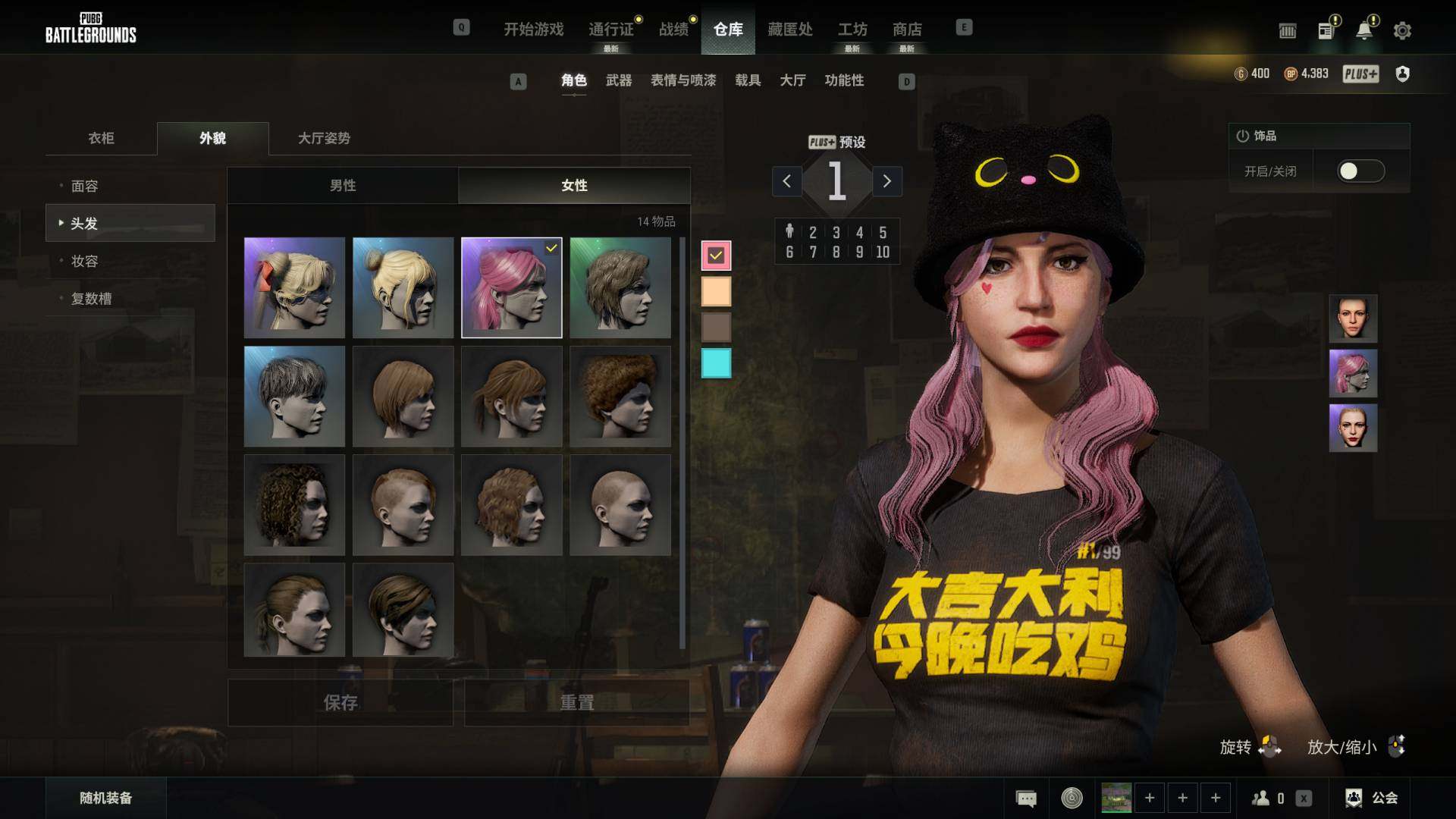Select the pink hair preview thumbnail on the right

1353,373
